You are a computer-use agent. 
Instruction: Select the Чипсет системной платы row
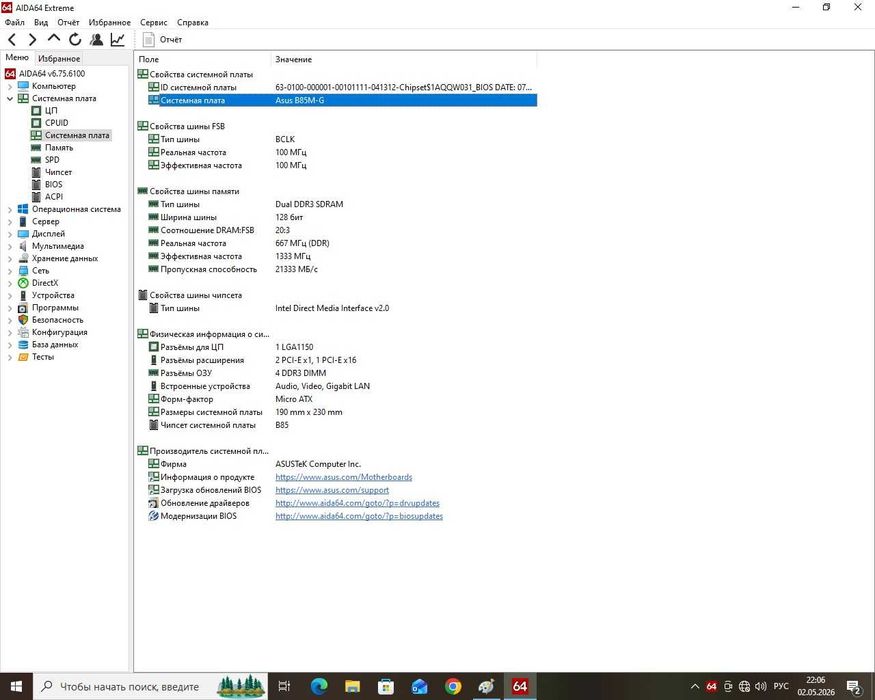point(336,425)
